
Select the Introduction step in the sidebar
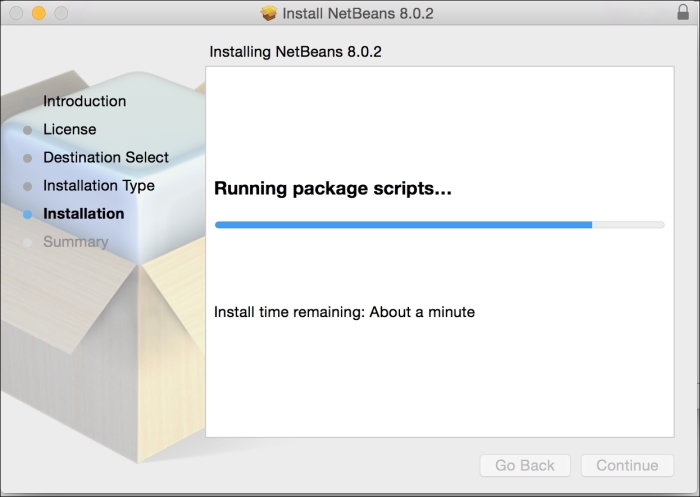point(84,101)
